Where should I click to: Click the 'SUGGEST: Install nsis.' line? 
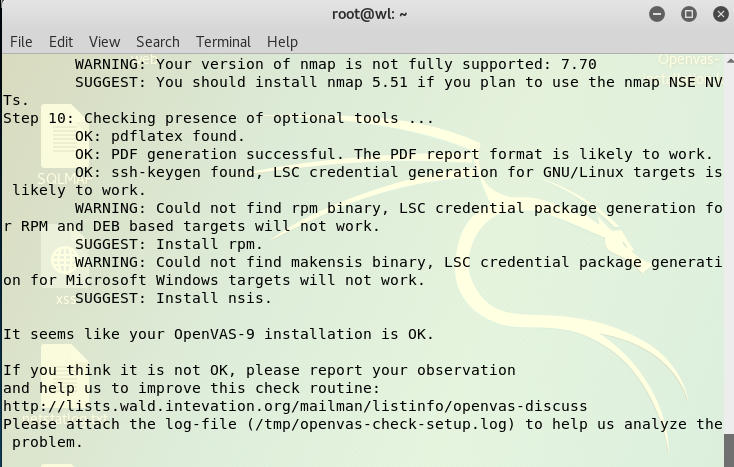coord(173,298)
